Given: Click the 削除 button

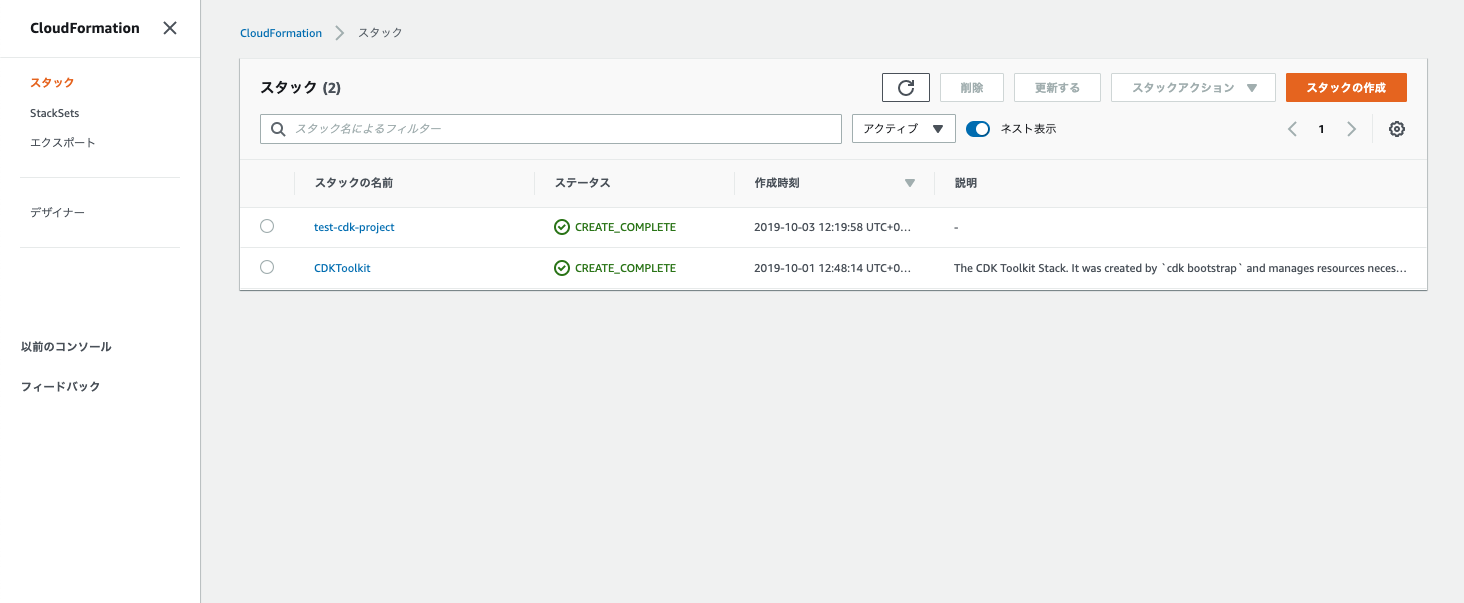Looking at the screenshot, I should [972, 88].
